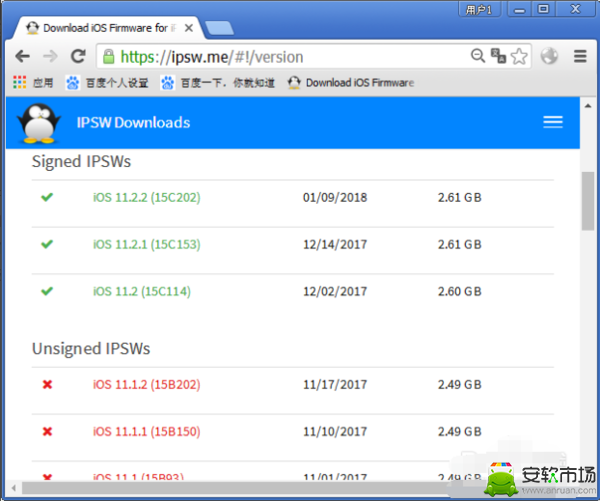Reload the page with the refresh icon
This screenshot has width=600, height=501.
(76, 57)
